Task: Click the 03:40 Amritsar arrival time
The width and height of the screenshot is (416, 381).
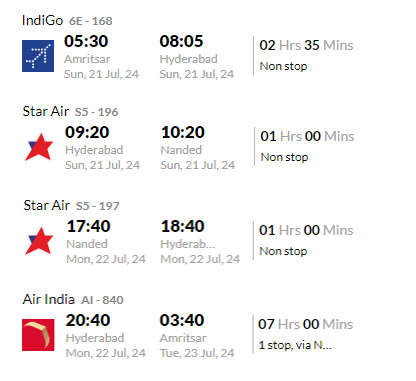Action: 182,320
